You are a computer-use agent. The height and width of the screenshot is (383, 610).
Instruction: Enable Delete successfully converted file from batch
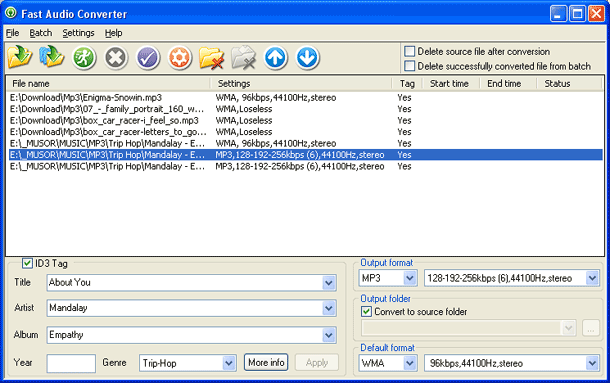(x=409, y=66)
